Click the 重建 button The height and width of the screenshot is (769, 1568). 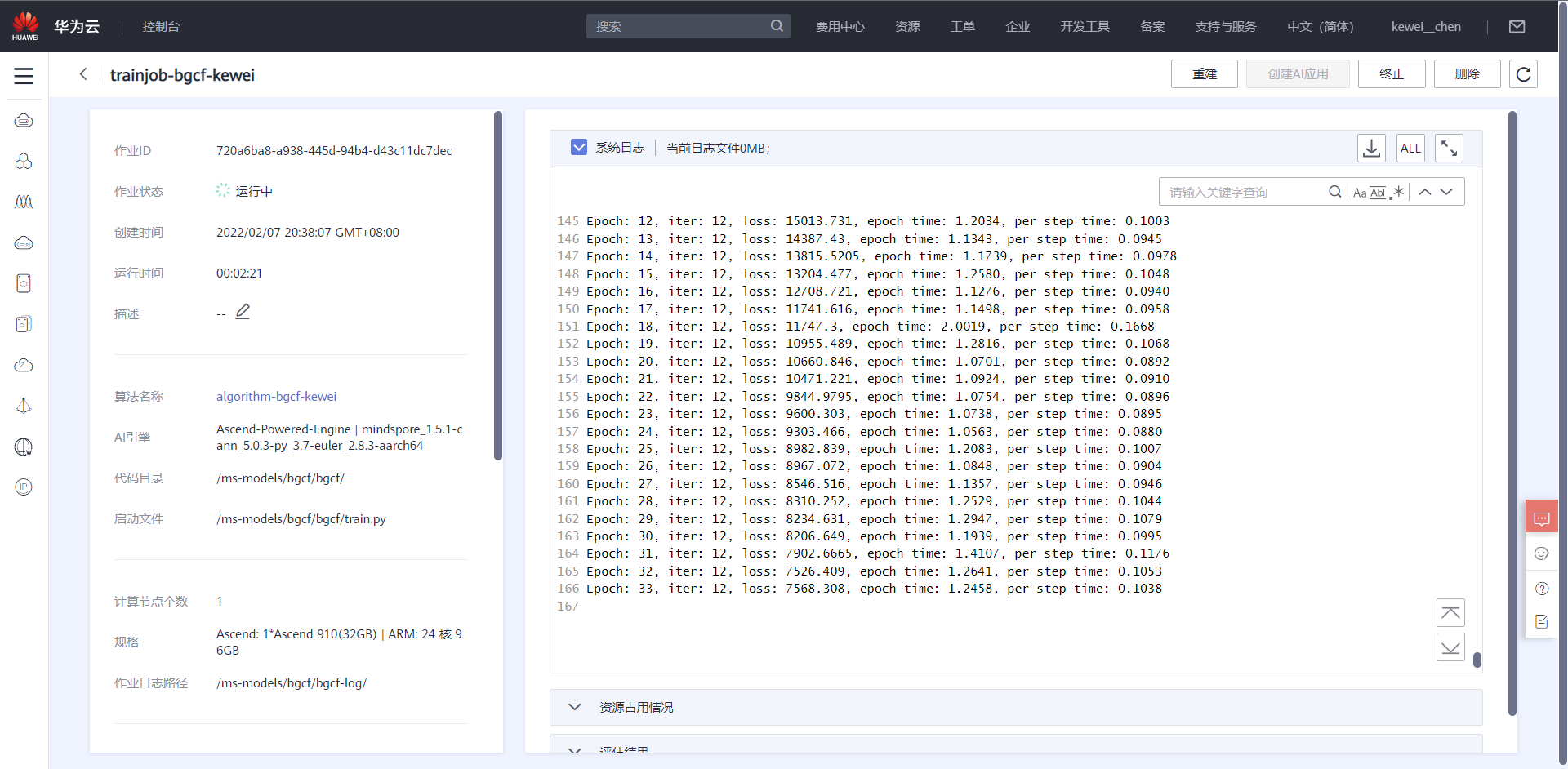(x=1205, y=74)
